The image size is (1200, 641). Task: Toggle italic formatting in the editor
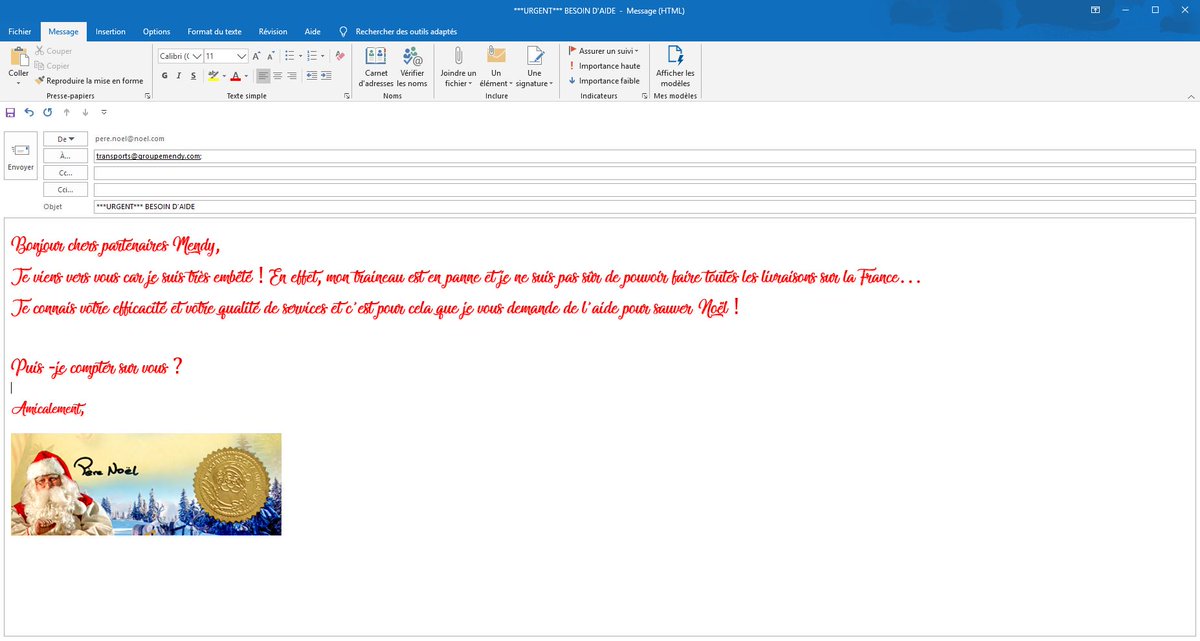(x=178, y=75)
